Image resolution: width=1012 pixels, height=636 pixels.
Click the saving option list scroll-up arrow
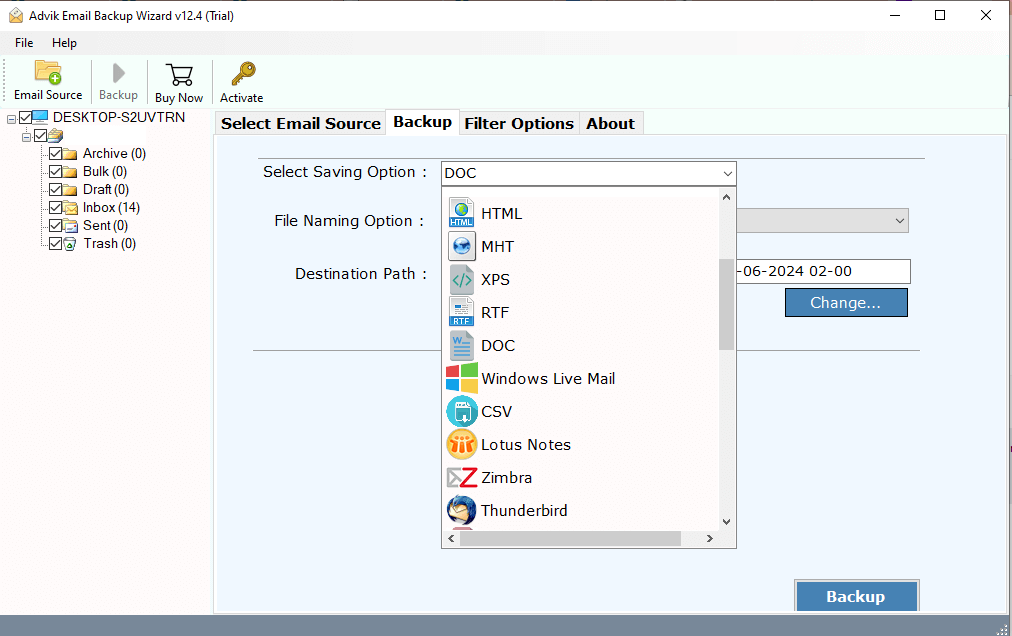[727, 197]
